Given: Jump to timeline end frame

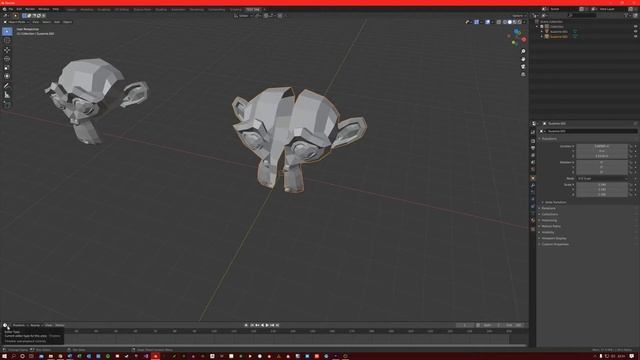Looking at the screenshot, I should click(278, 325).
